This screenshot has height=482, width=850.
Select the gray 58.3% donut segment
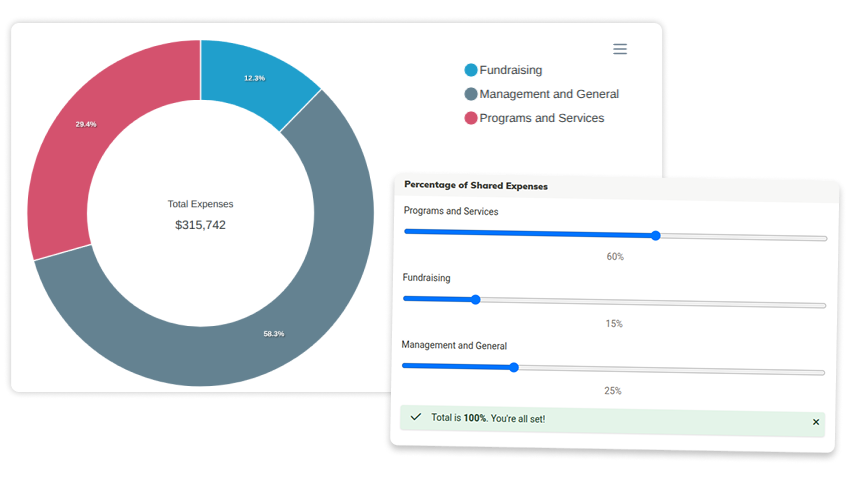pyautogui.click(x=274, y=333)
